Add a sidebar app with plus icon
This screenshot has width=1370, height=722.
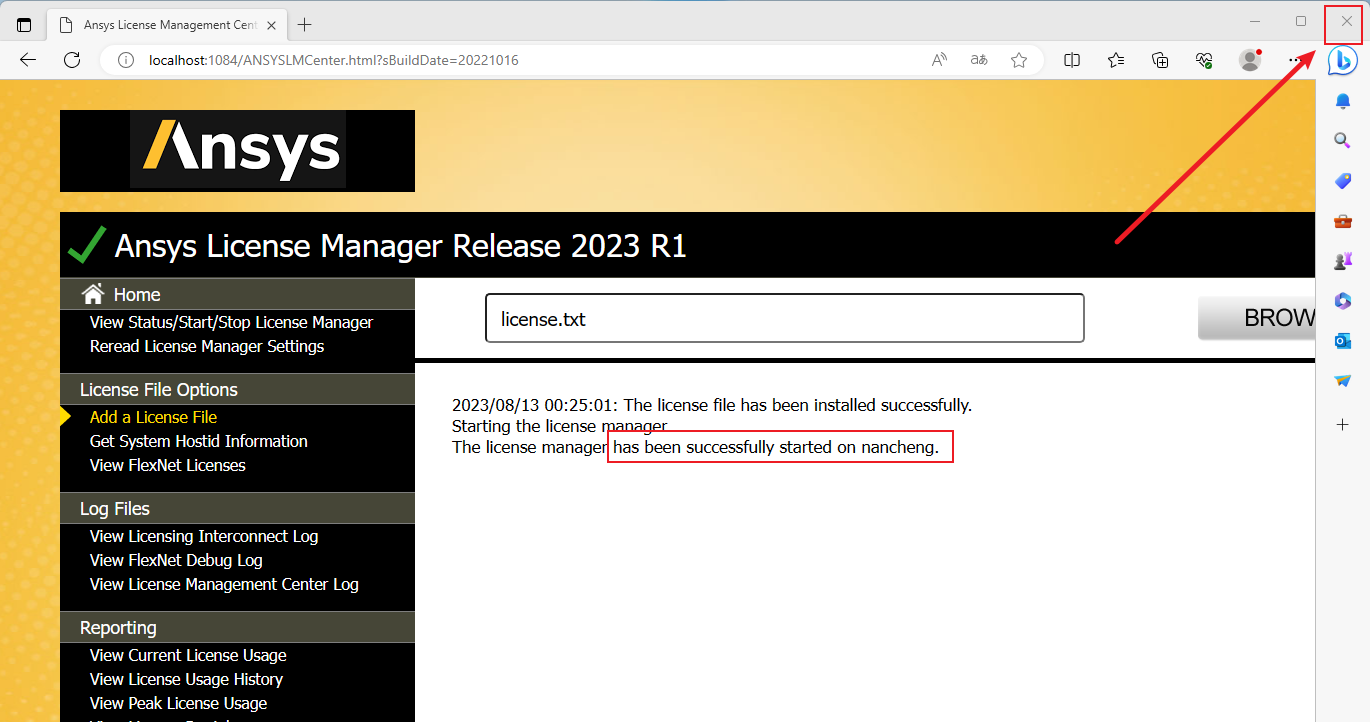pos(1343,425)
